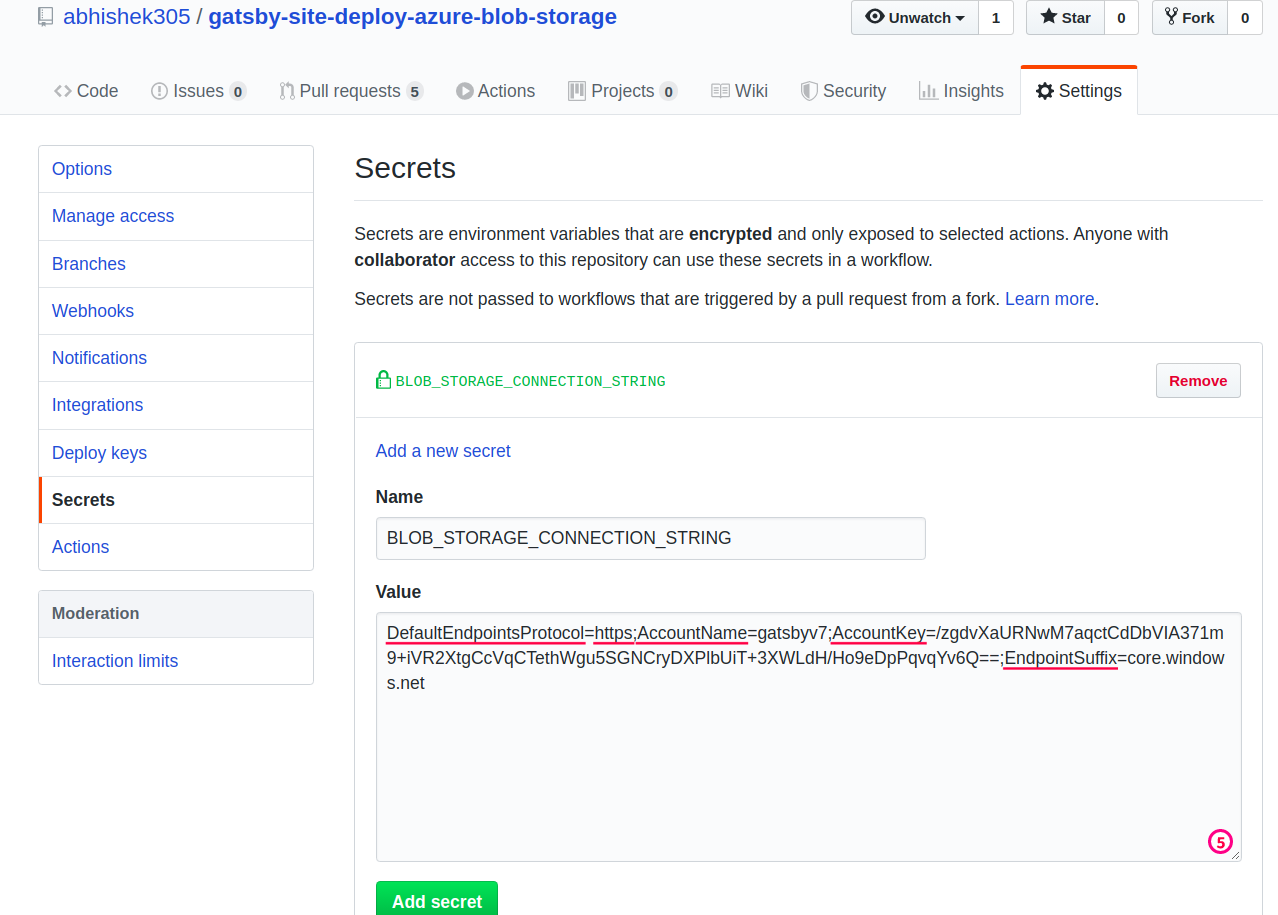This screenshot has width=1278, height=915.
Task: Open the Unwatch dropdown
Action: (914, 18)
